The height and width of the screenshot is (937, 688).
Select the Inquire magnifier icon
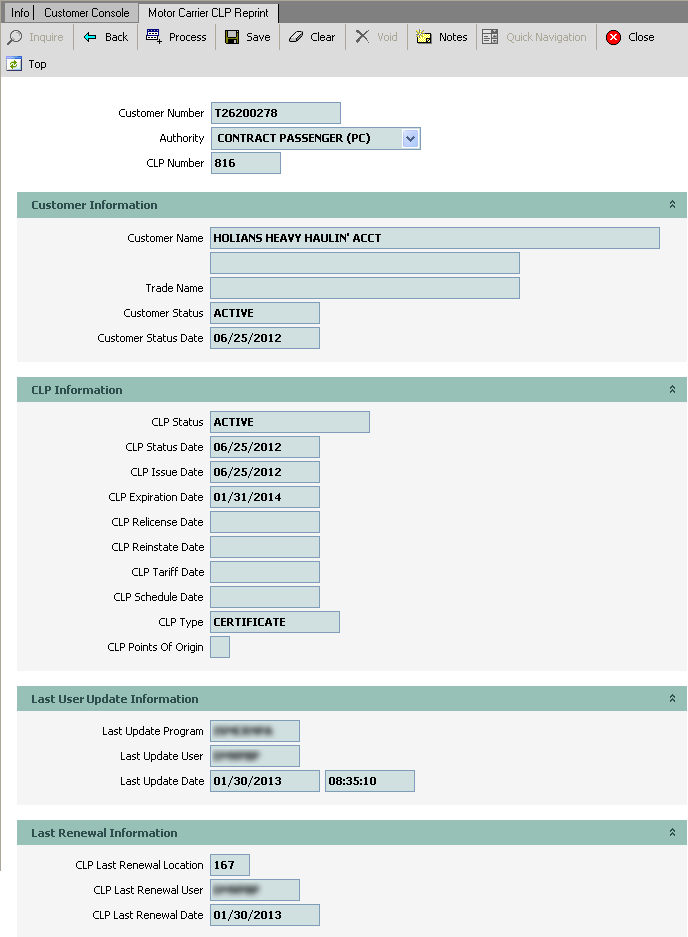tap(15, 37)
